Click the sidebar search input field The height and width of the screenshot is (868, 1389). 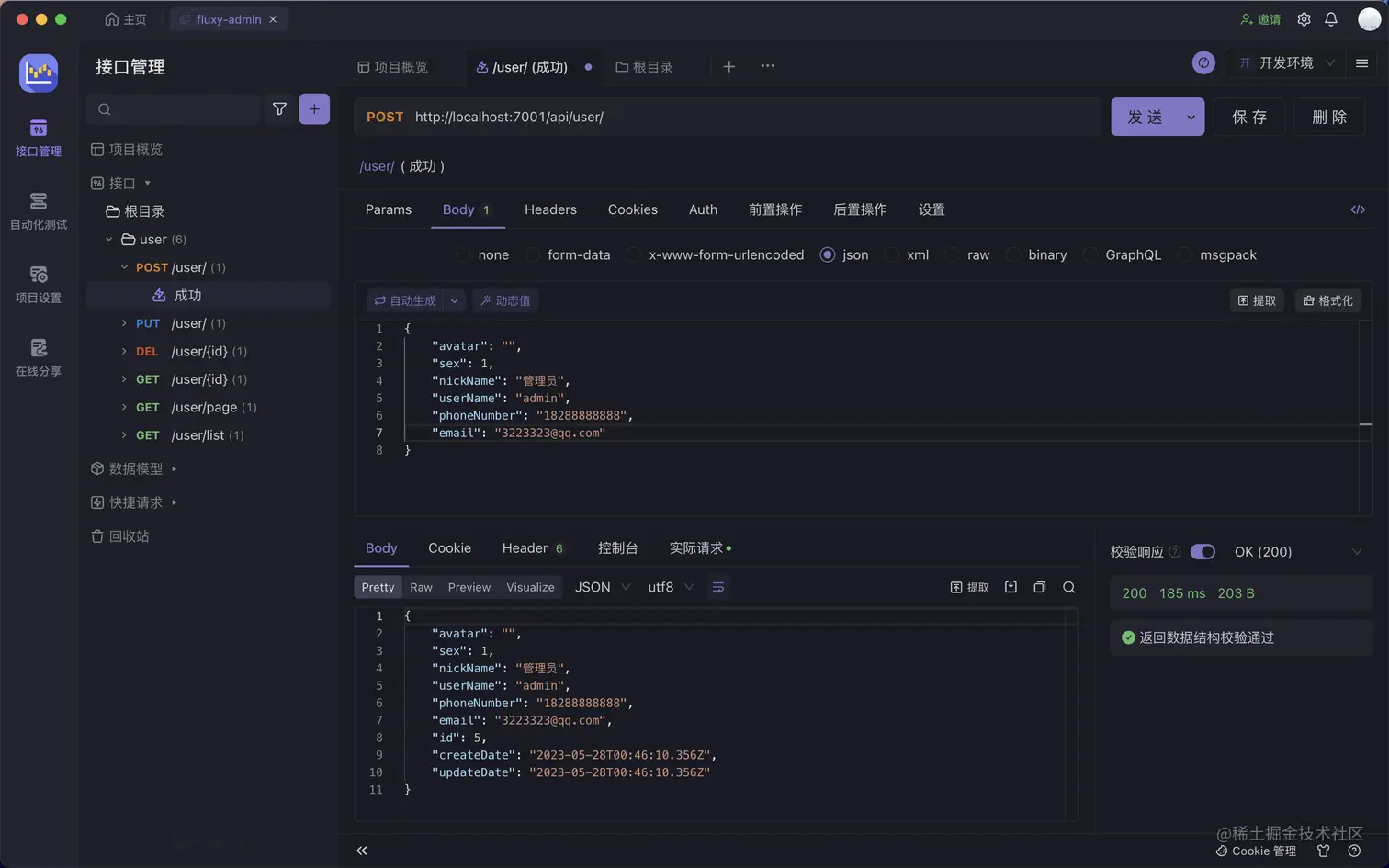174,109
